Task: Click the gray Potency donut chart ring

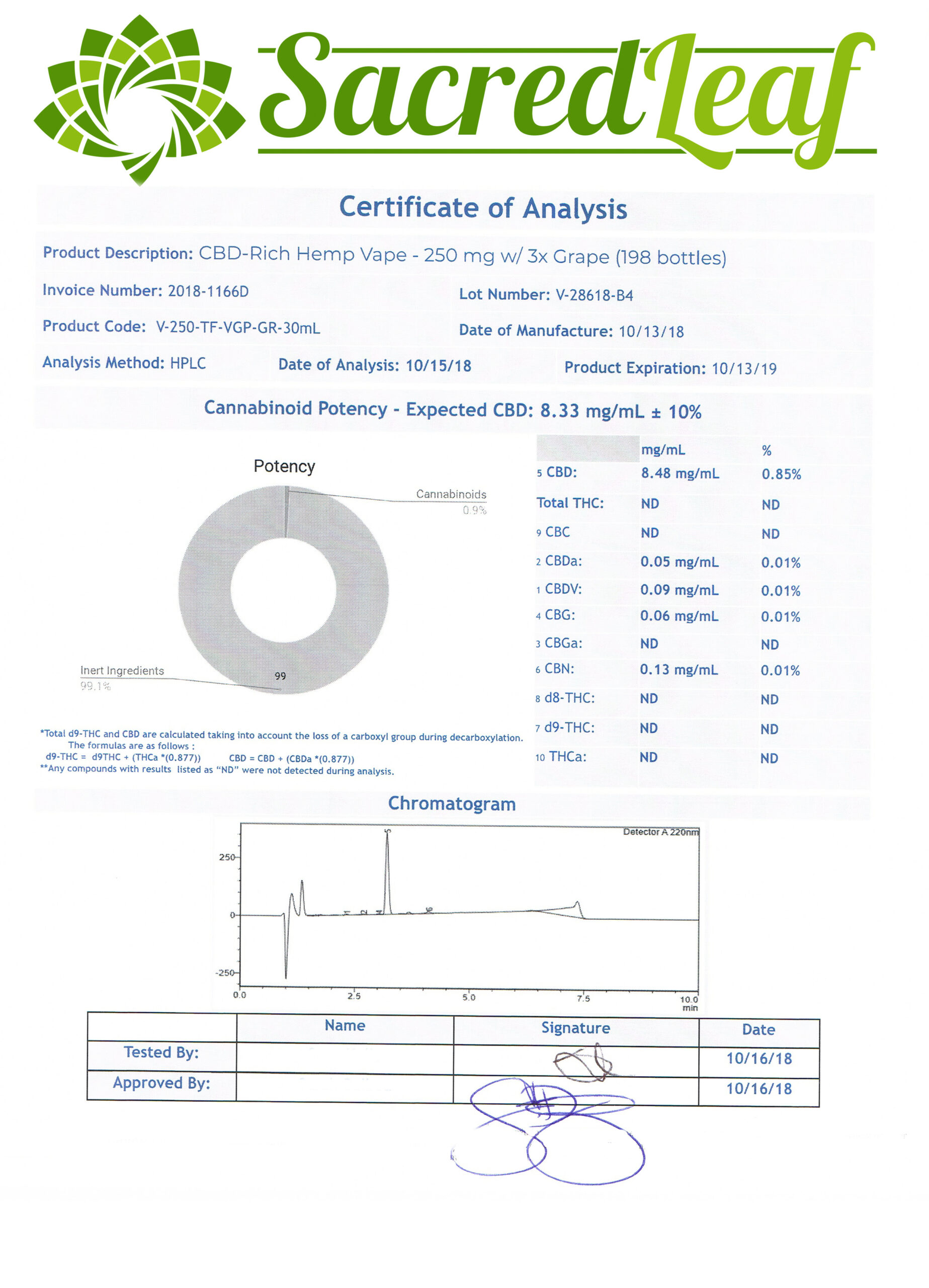Action: click(x=204, y=591)
